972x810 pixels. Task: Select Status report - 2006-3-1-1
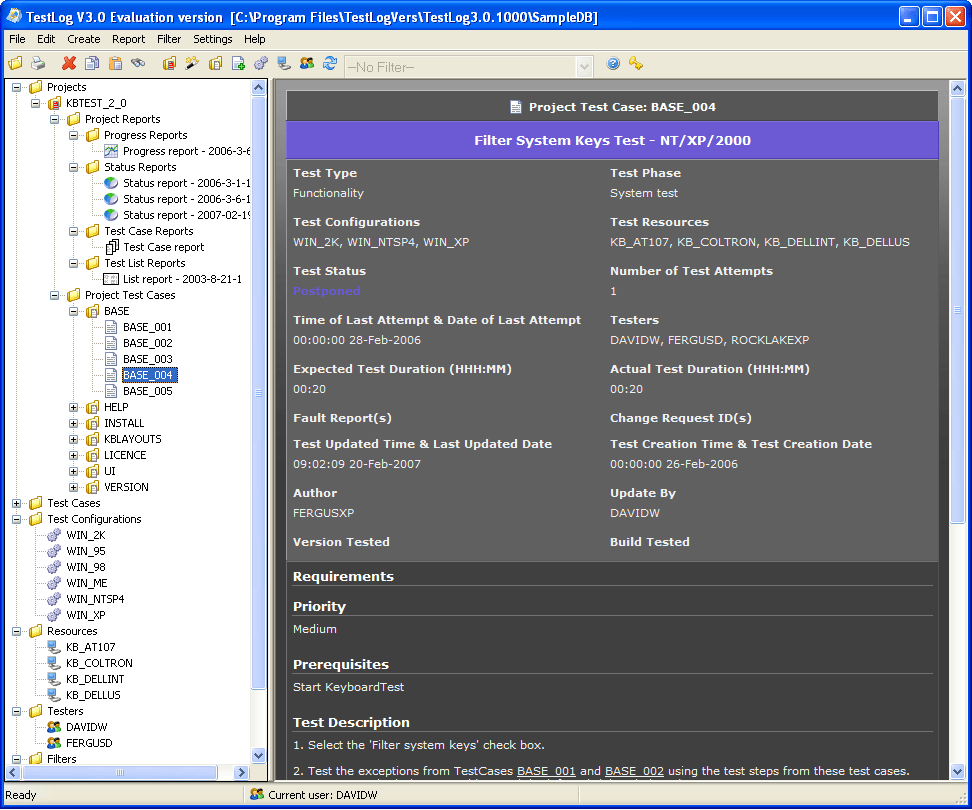[x=187, y=183]
